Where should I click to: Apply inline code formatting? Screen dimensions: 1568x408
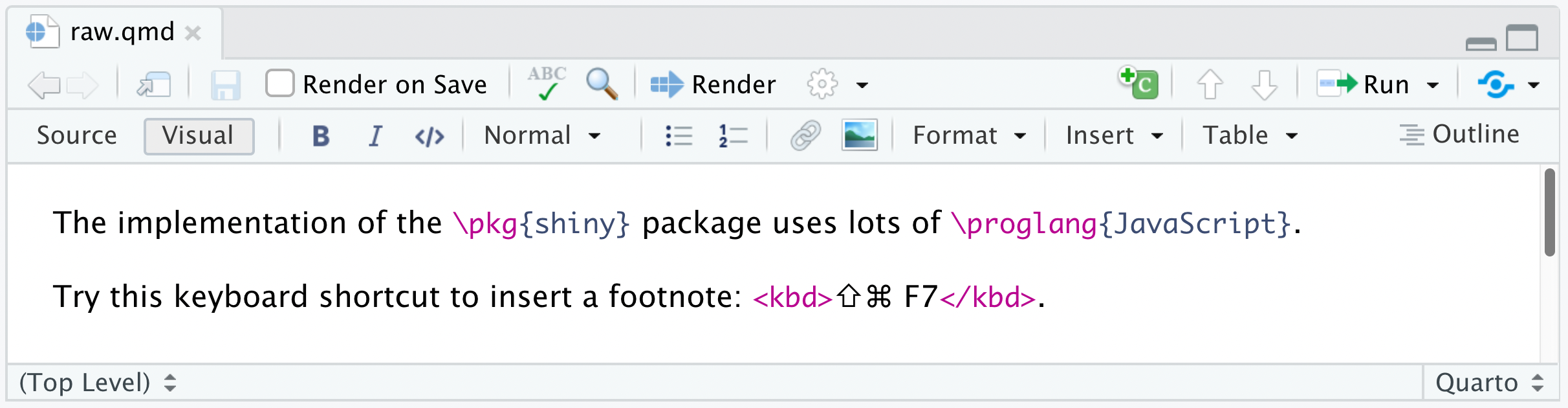click(x=430, y=136)
